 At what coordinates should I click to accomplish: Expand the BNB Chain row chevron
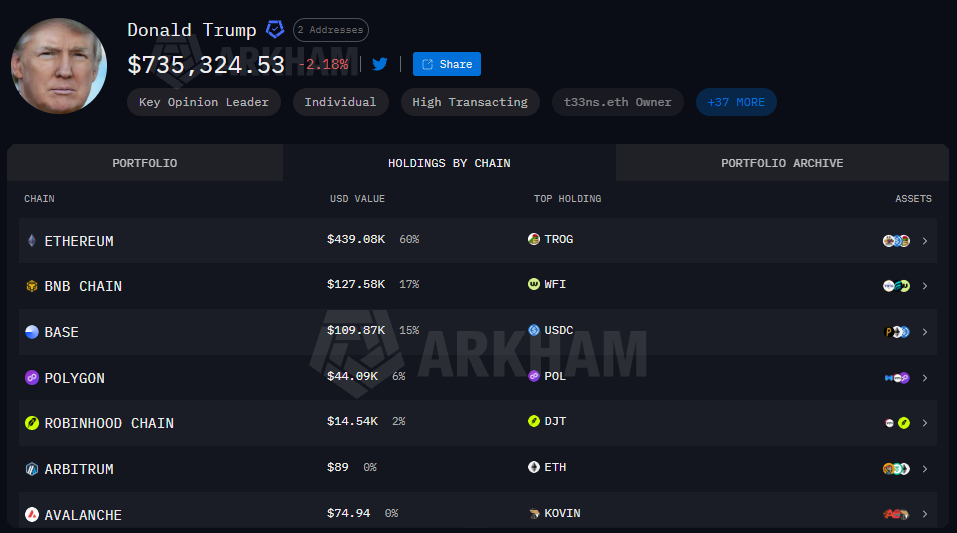[925, 286]
